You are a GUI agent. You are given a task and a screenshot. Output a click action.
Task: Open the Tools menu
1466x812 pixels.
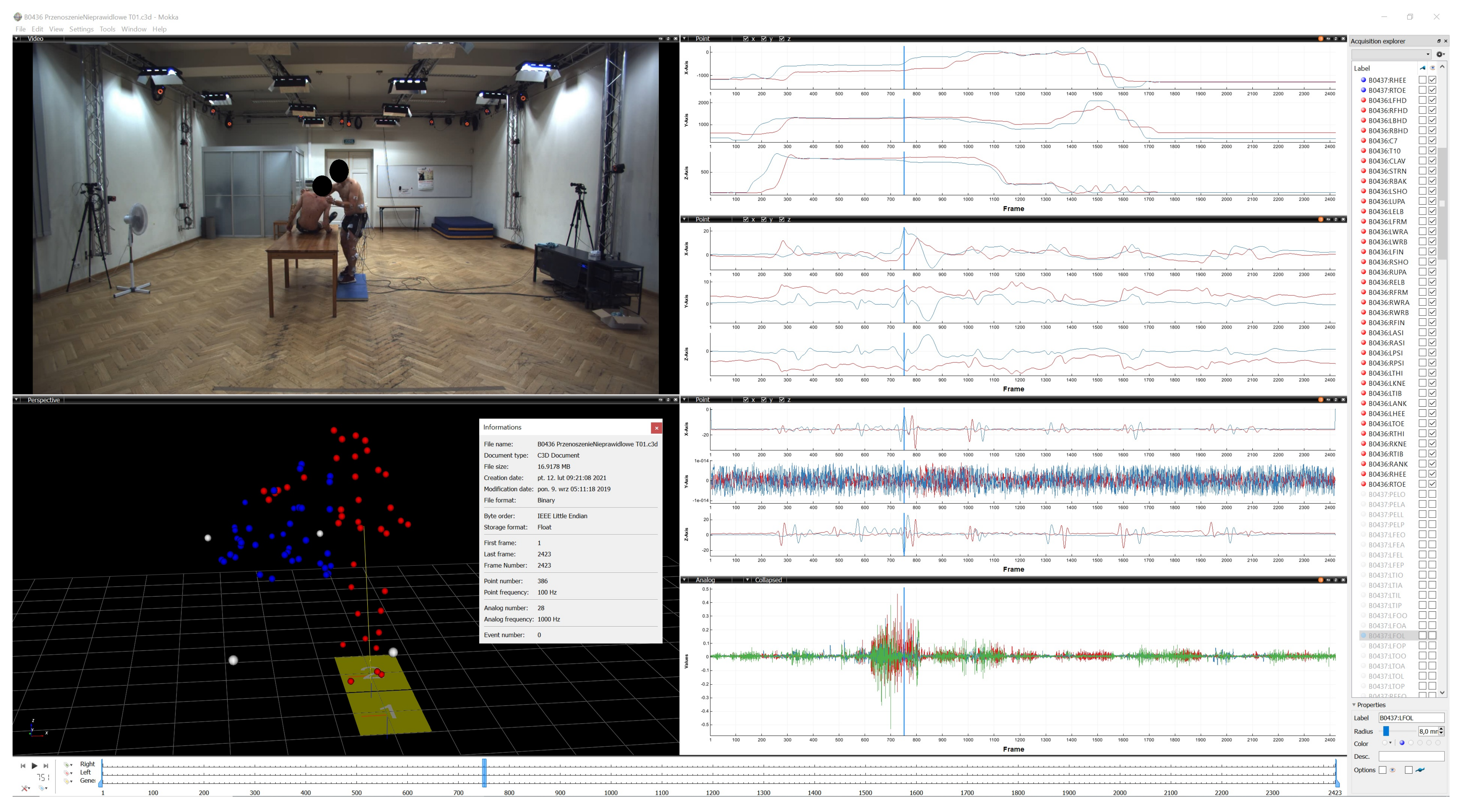(107, 29)
